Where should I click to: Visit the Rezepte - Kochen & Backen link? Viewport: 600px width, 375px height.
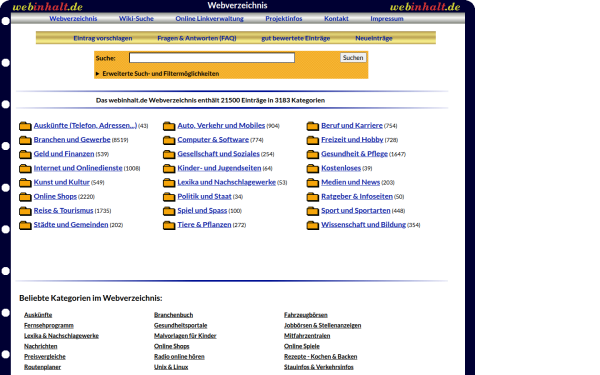click(x=320, y=357)
